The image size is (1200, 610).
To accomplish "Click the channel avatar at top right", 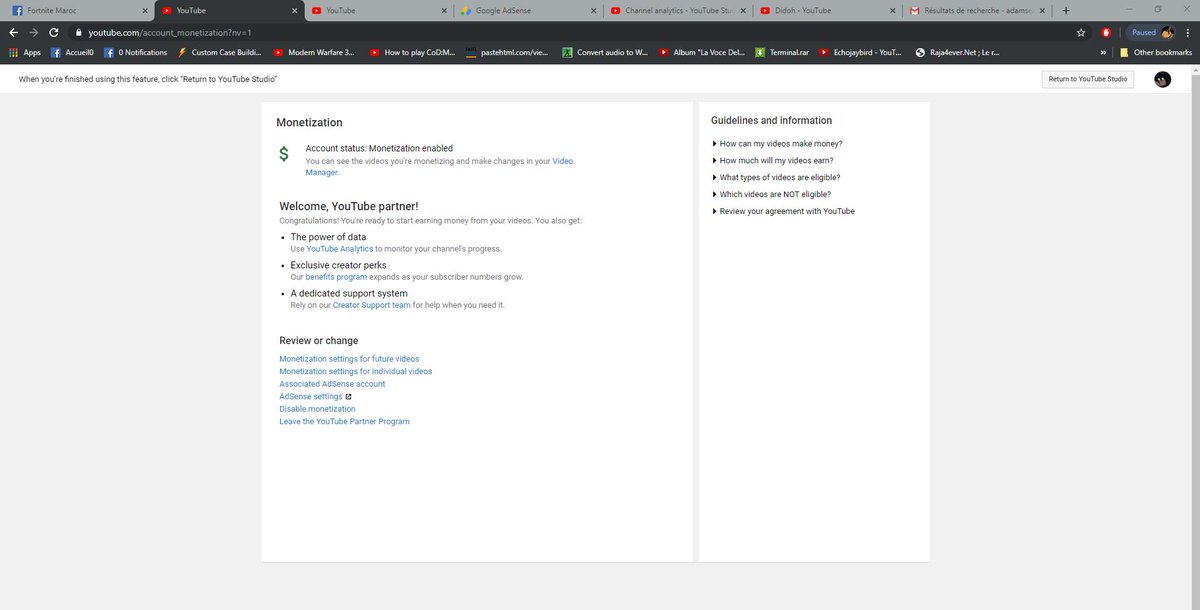I will pos(1162,79).
